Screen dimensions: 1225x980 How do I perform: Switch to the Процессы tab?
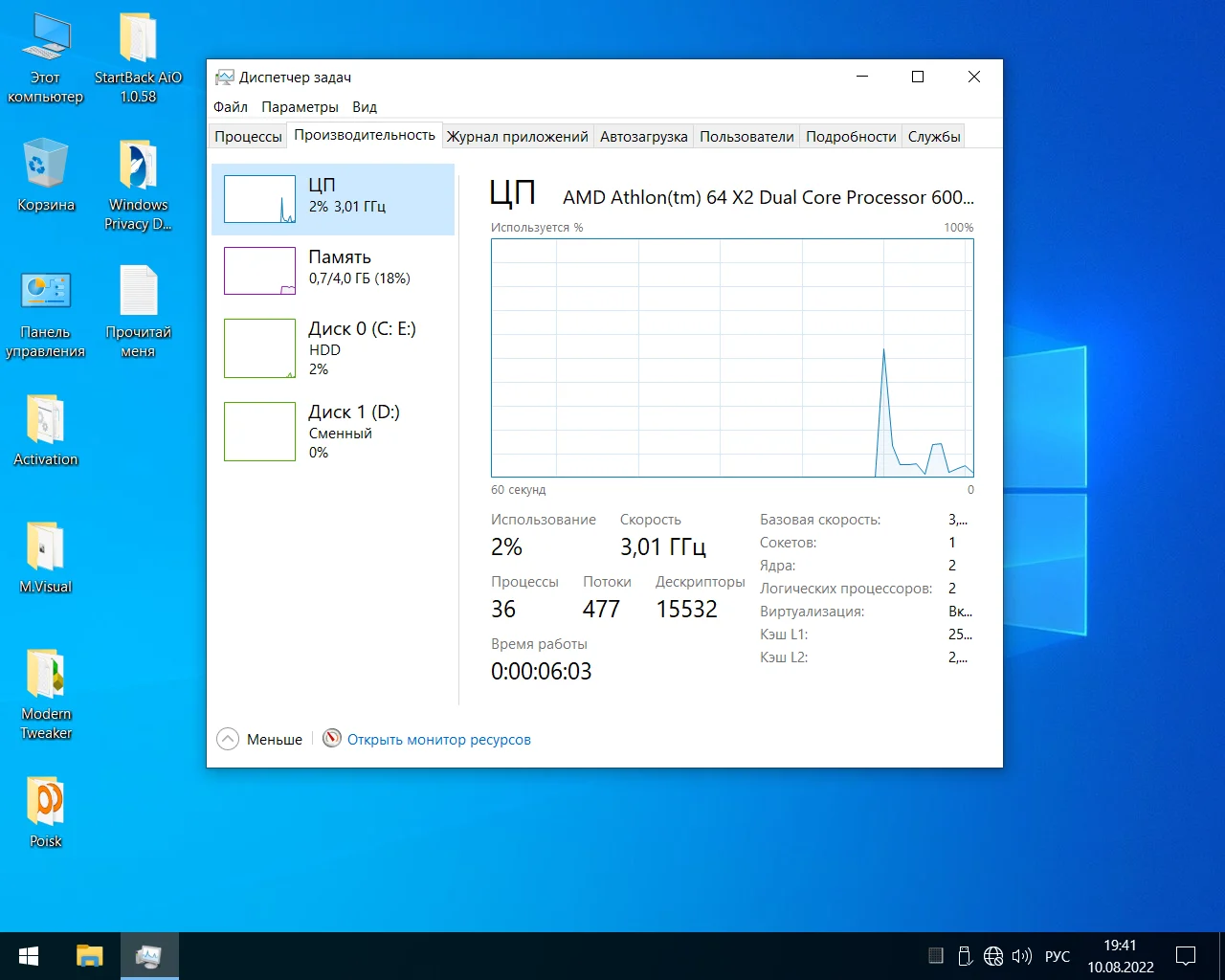tap(248, 137)
